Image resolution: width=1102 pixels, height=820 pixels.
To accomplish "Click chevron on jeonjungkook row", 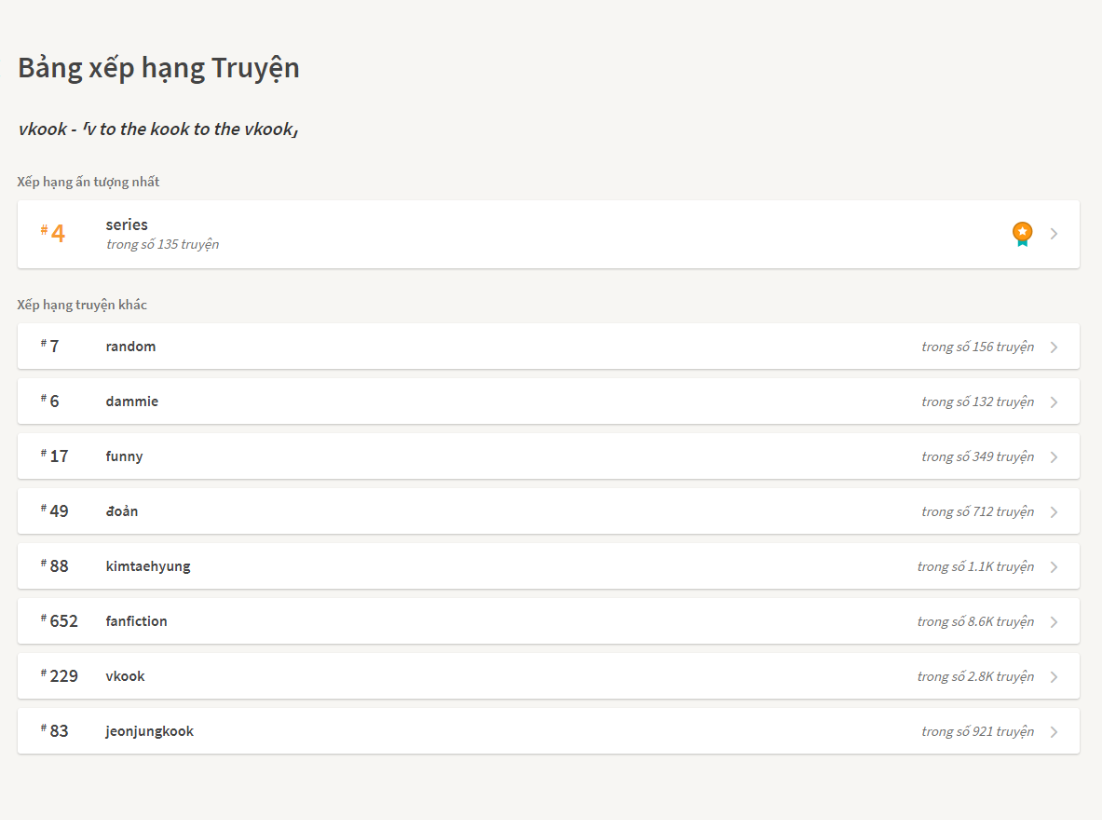I will (1054, 732).
